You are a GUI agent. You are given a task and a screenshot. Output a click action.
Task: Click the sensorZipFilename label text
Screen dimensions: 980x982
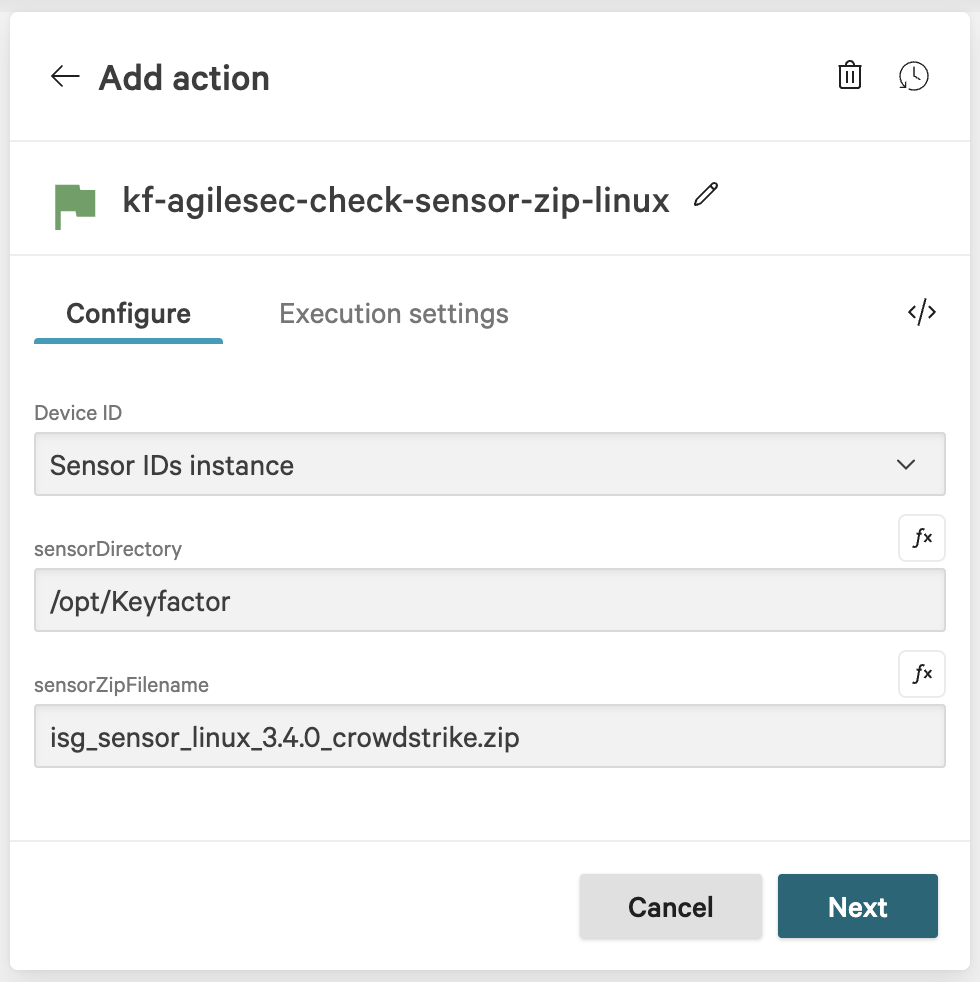pyautogui.click(x=121, y=685)
